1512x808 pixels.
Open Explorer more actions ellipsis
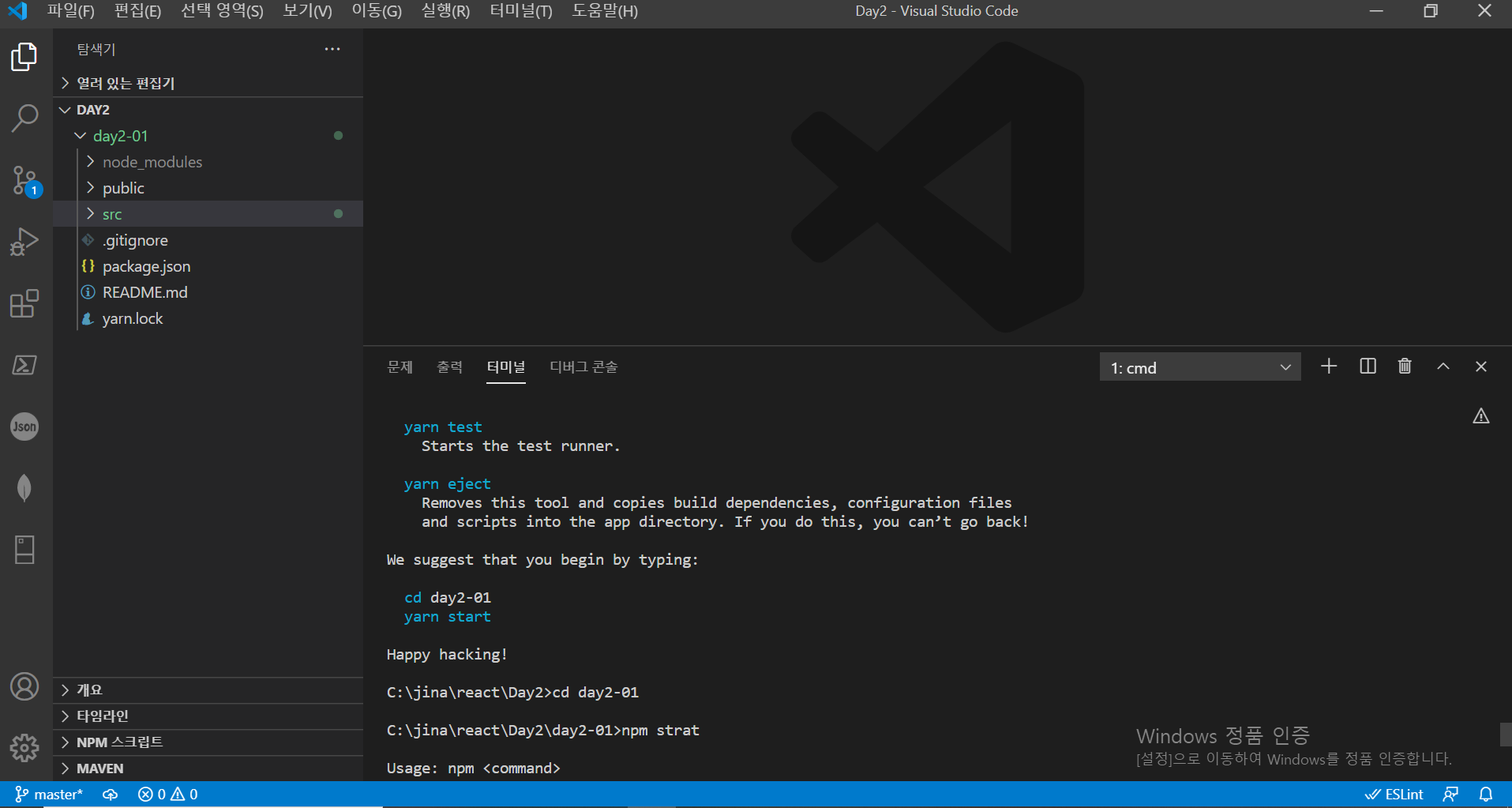(x=332, y=49)
